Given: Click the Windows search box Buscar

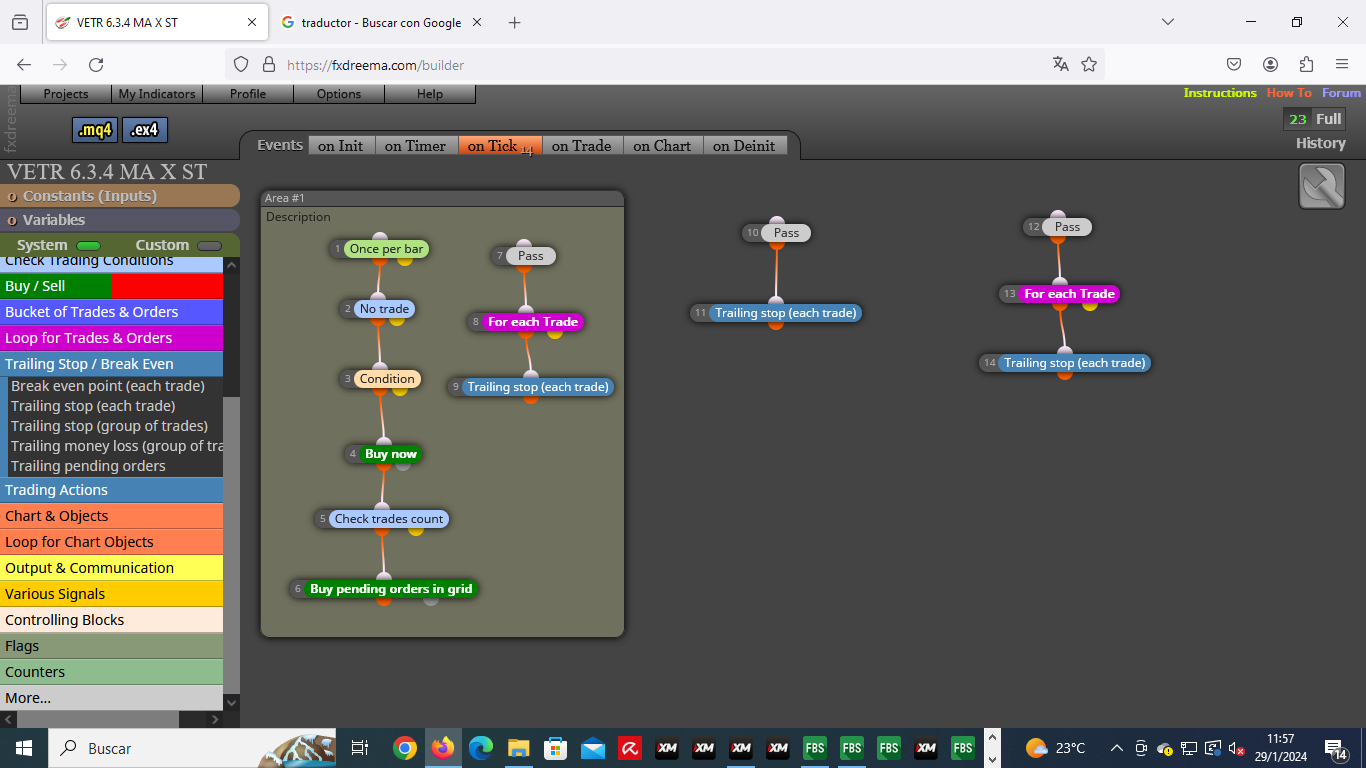Looking at the screenshot, I should coord(190,748).
